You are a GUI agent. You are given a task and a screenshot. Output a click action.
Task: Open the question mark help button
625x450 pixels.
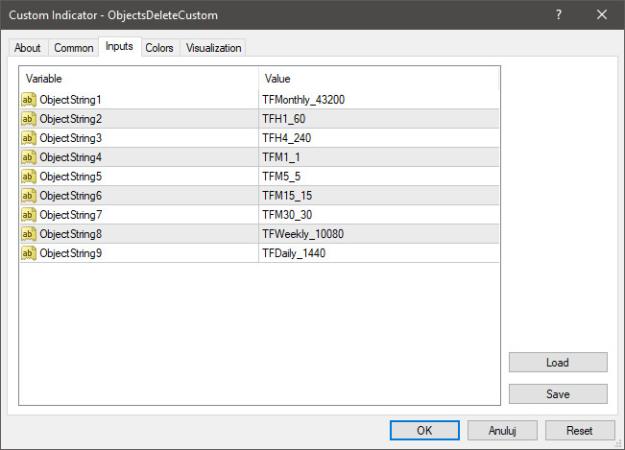point(558,15)
